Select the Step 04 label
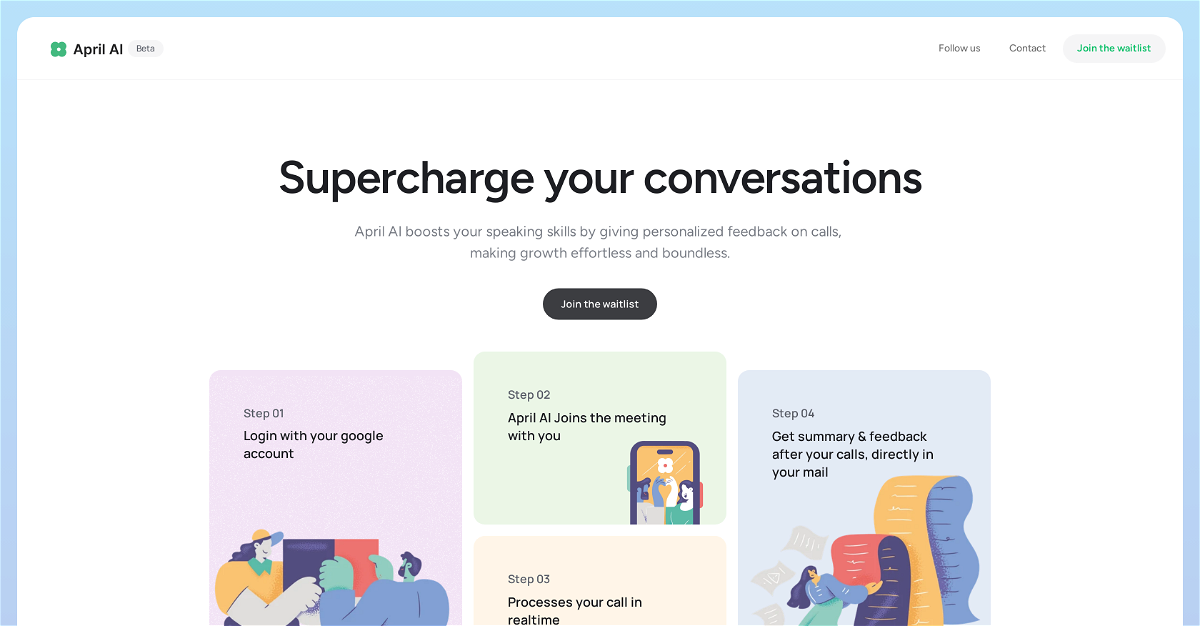Screen dimensions: 1200x626 793,413
